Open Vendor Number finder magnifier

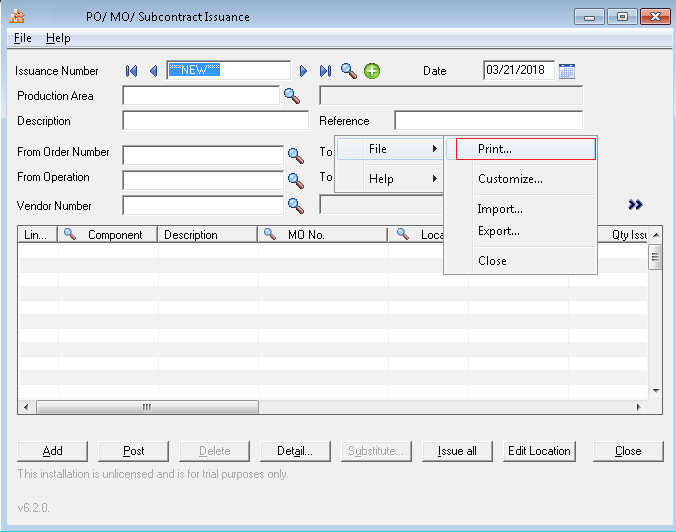point(295,205)
